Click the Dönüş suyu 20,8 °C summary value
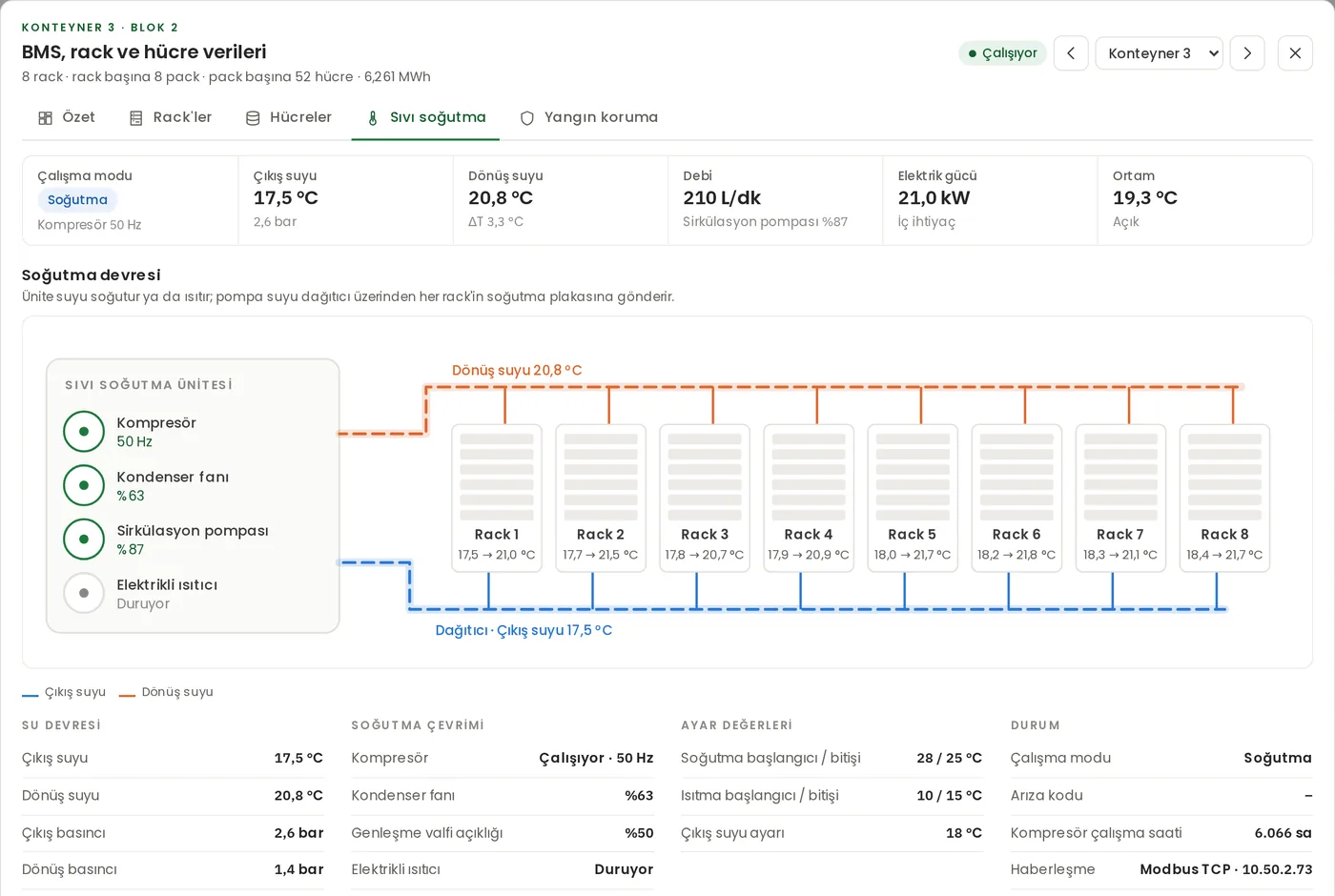 click(x=501, y=198)
